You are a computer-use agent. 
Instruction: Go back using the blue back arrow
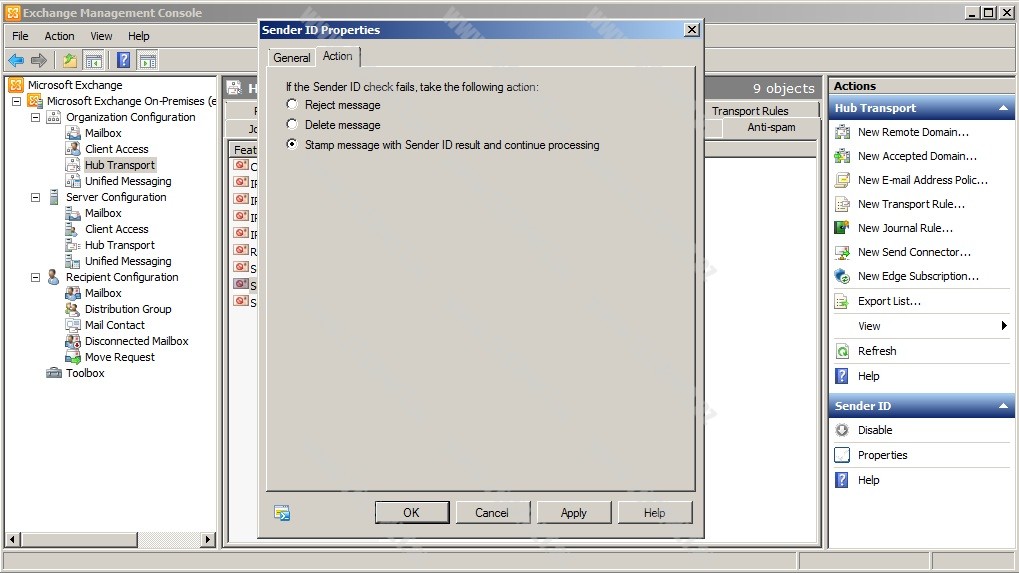pos(16,60)
